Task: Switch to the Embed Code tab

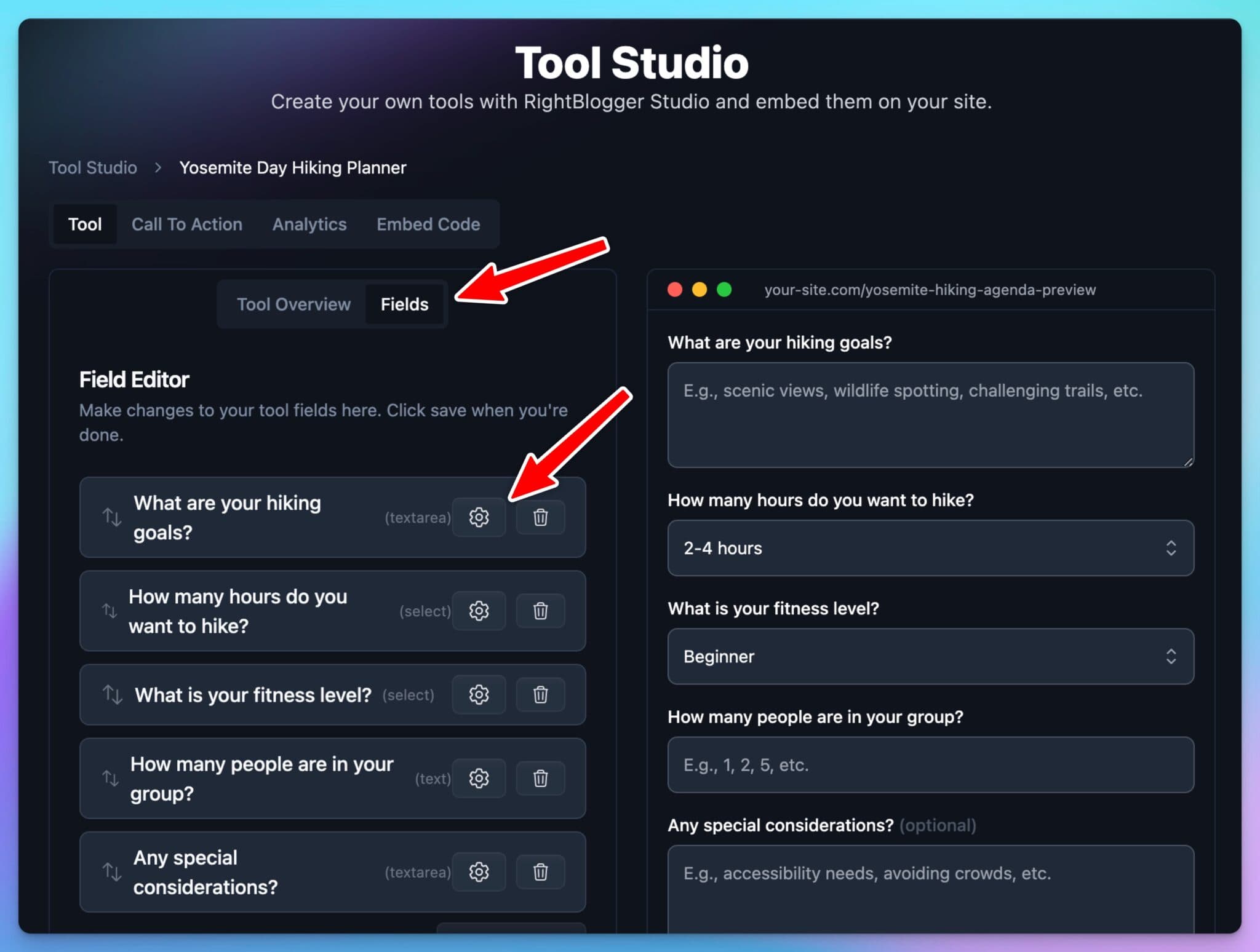Action: [428, 224]
